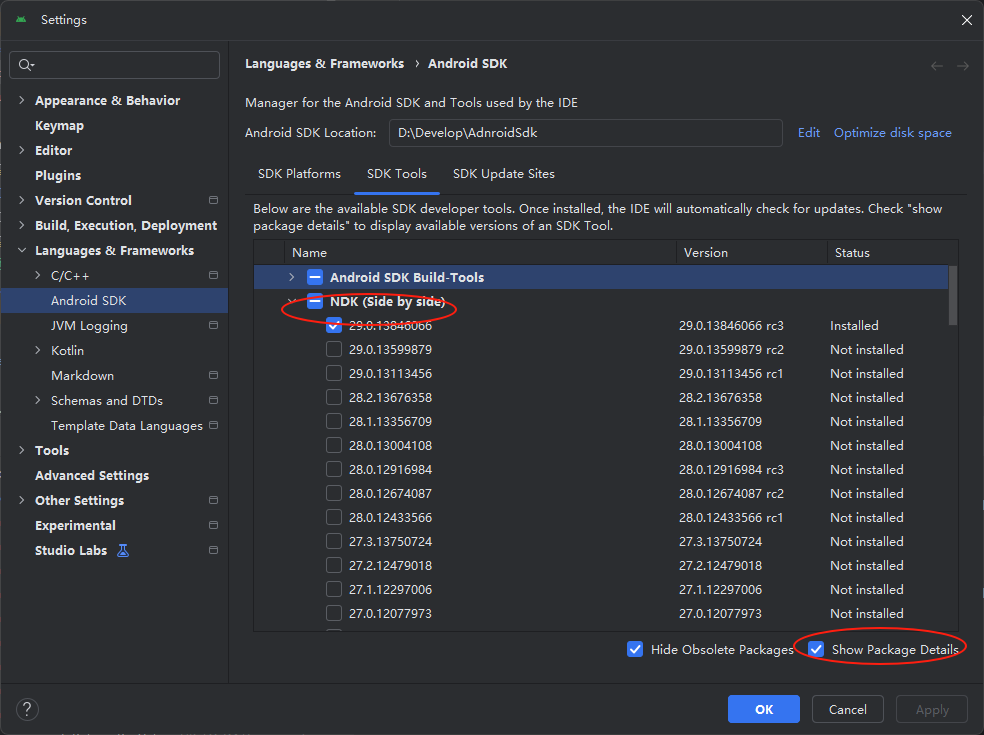This screenshot has width=984, height=735.
Task: Click project-level icon beside Schemas and DTDs
Action: click(213, 400)
